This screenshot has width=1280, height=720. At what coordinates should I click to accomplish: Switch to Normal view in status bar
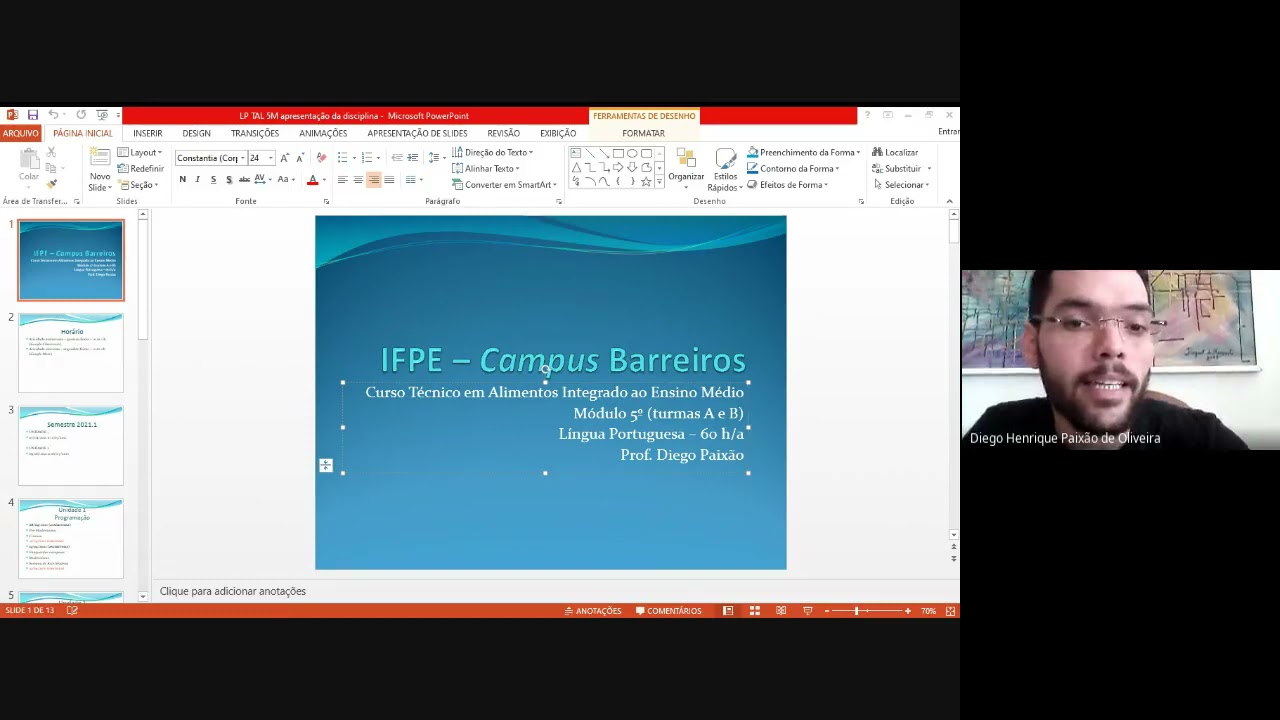(728, 611)
